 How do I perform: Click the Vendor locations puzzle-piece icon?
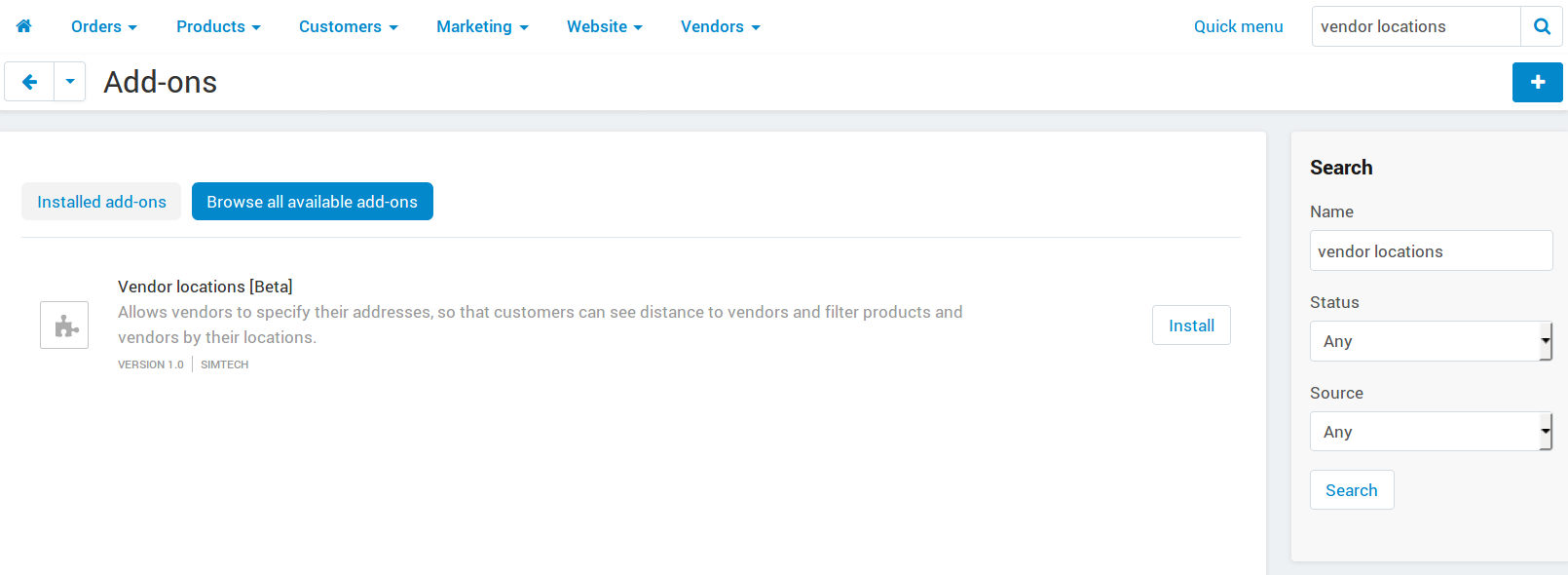[x=64, y=326]
